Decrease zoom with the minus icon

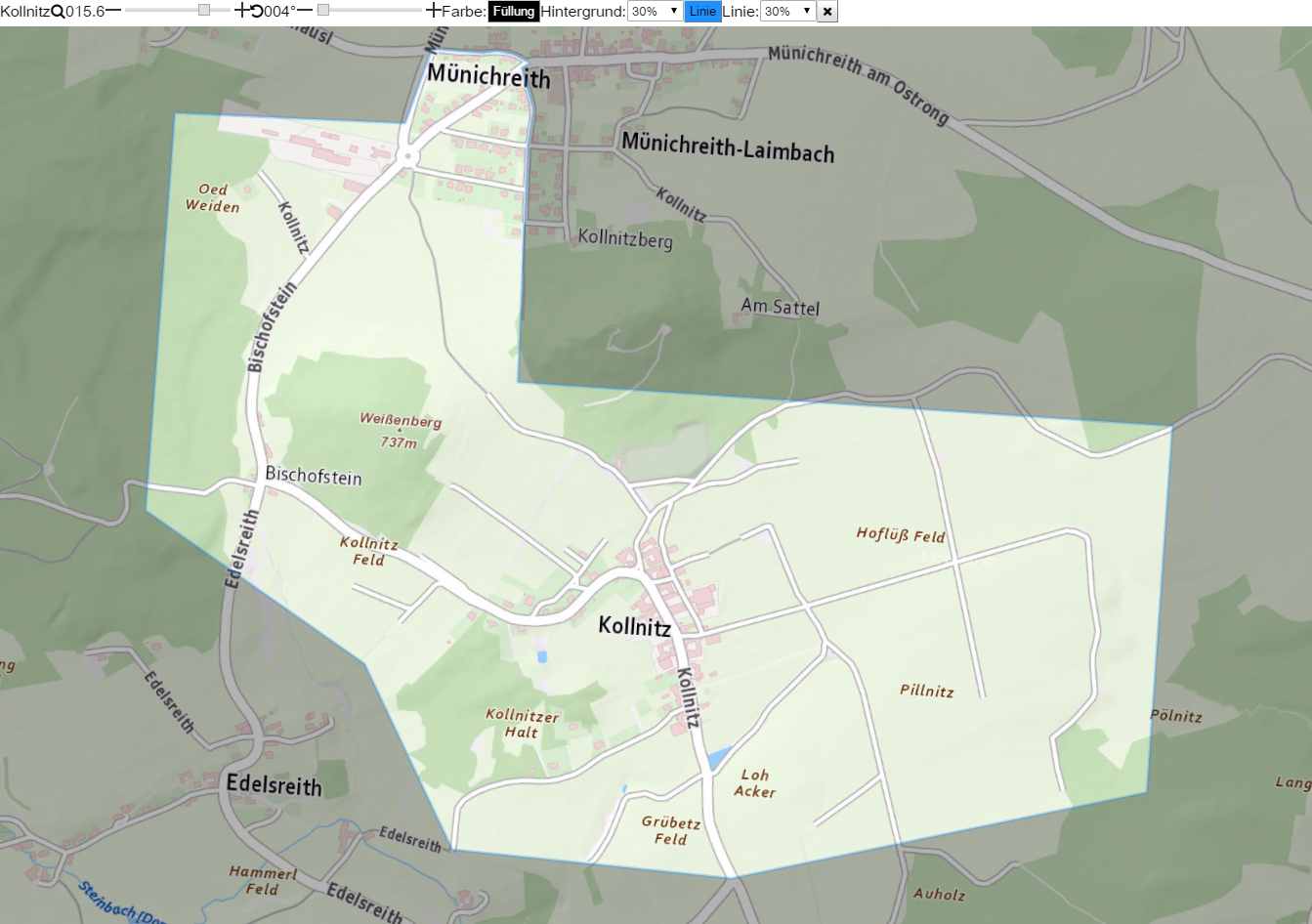(113, 11)
